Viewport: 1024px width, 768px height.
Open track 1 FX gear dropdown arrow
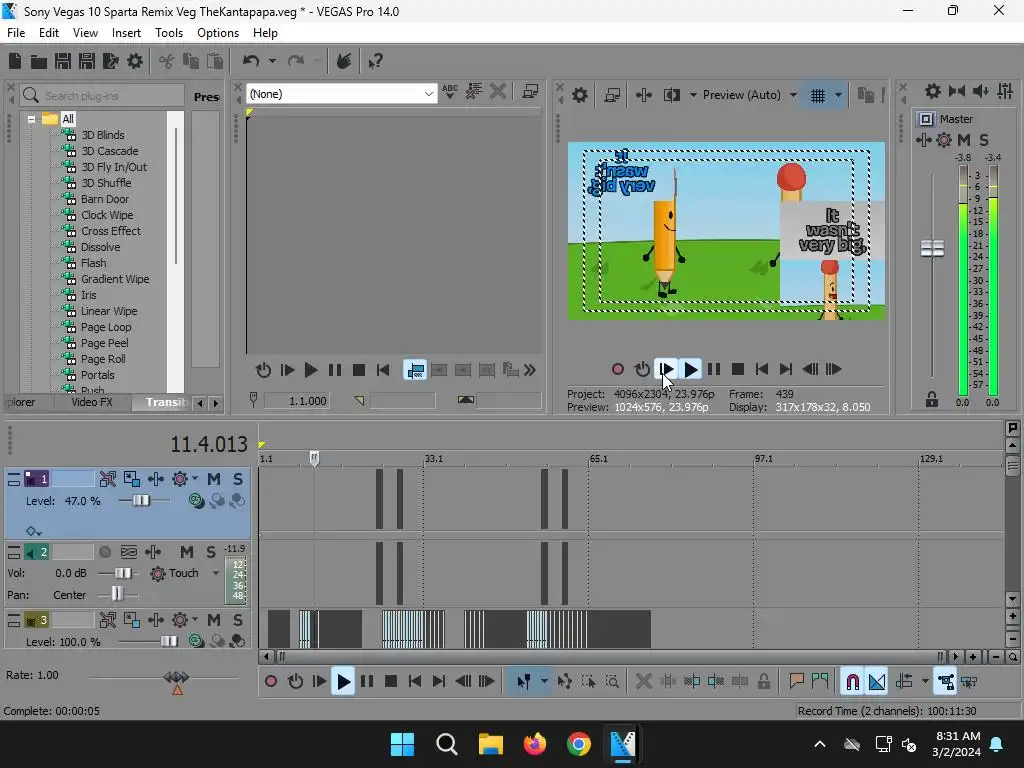[x=195, y=479]
